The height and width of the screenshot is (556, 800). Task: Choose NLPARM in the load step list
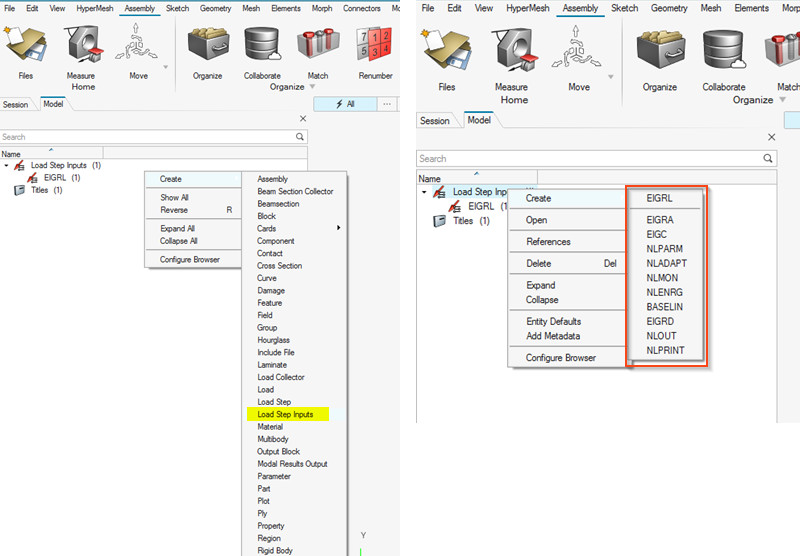[x=665, y=249]
